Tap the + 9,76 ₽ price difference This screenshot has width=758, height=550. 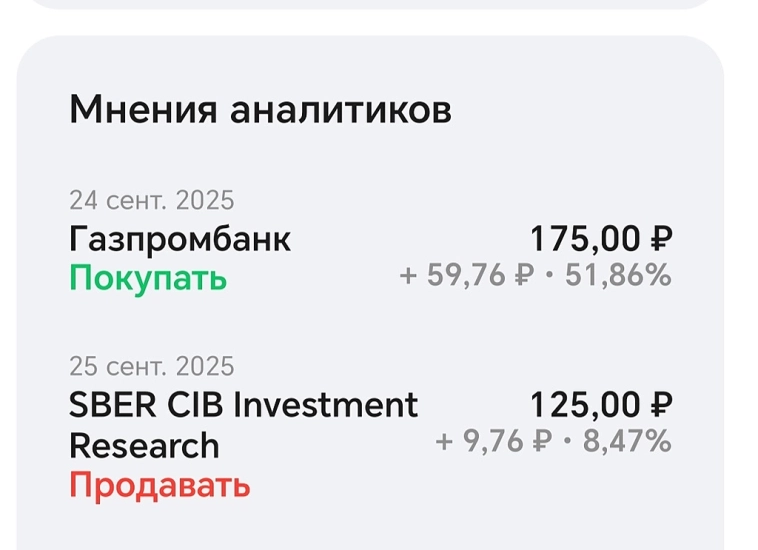[493, 440]
